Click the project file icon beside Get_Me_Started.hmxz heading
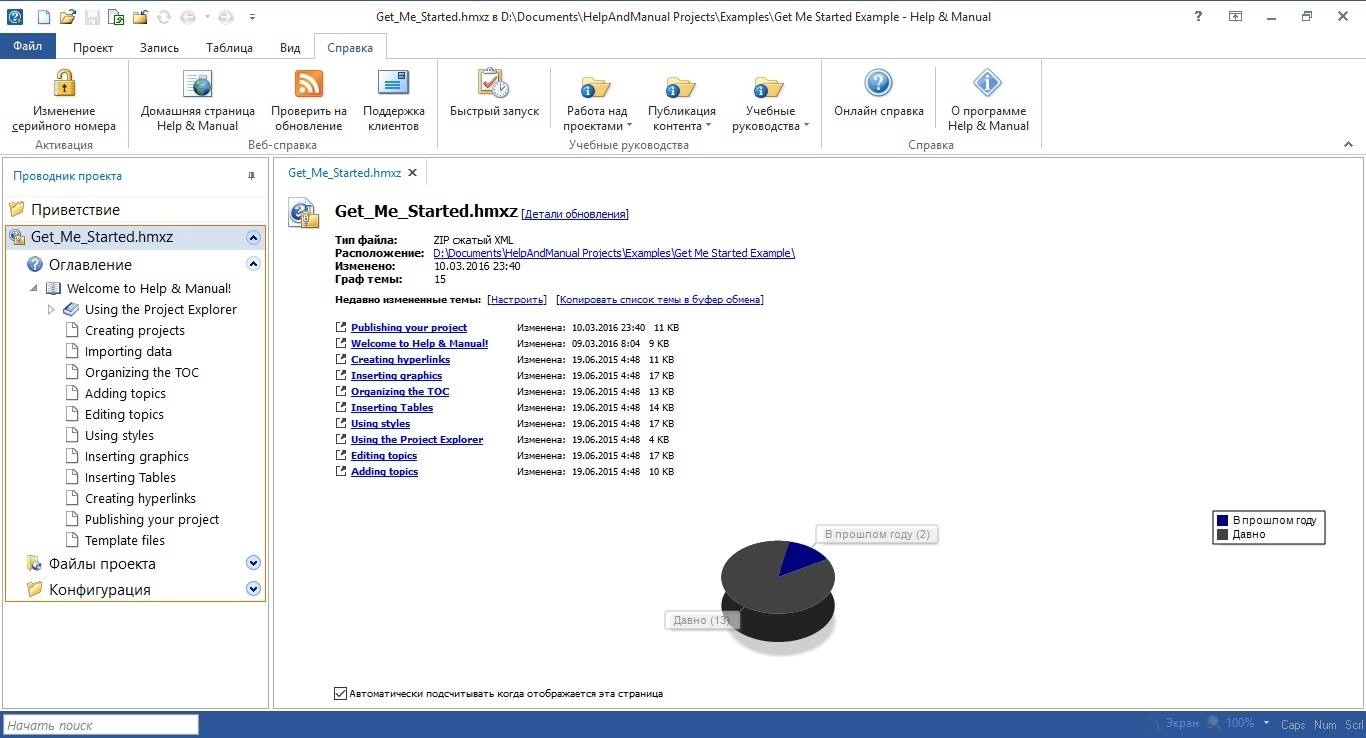Image resolution: width=1366 pixels, height=738 pixels. 303,213
